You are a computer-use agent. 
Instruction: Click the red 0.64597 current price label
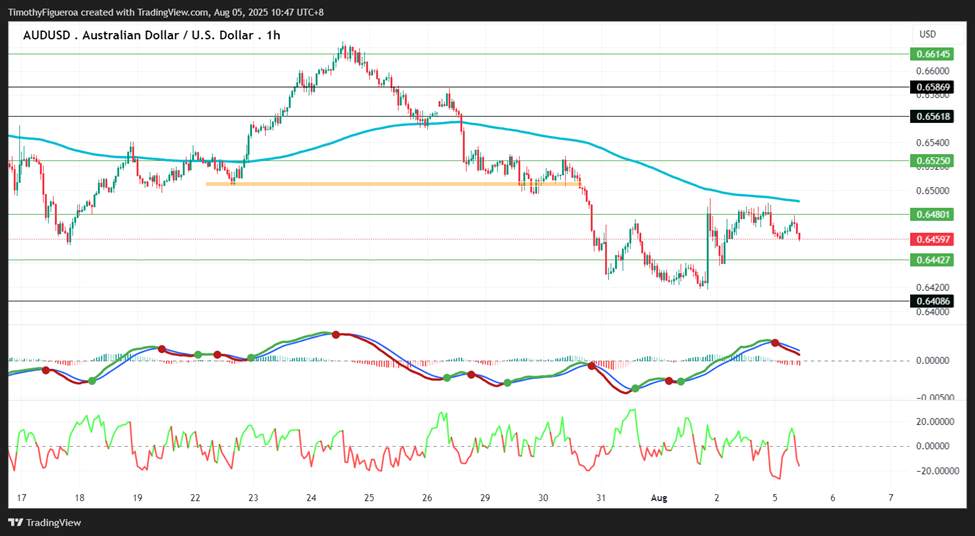point(933,239)
